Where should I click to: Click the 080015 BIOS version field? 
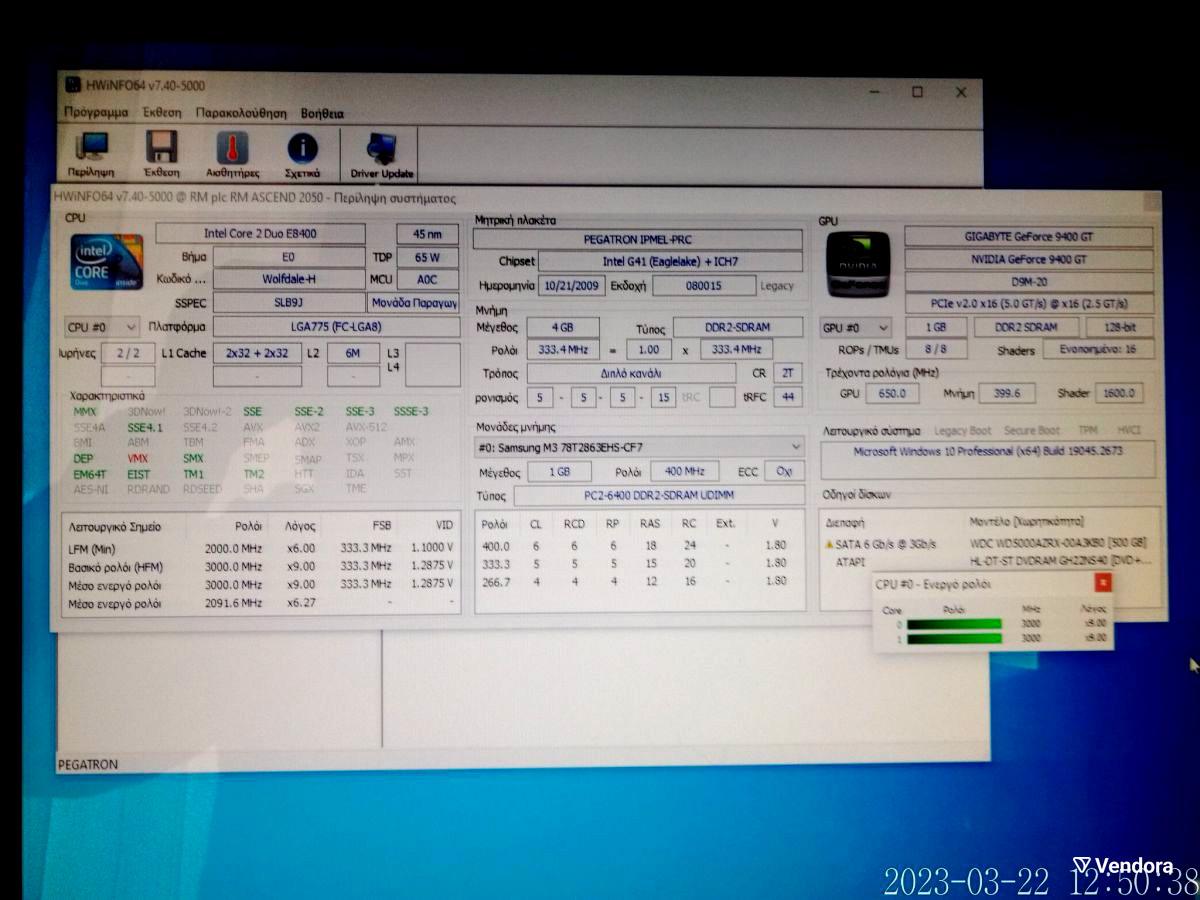click(704, 286)
